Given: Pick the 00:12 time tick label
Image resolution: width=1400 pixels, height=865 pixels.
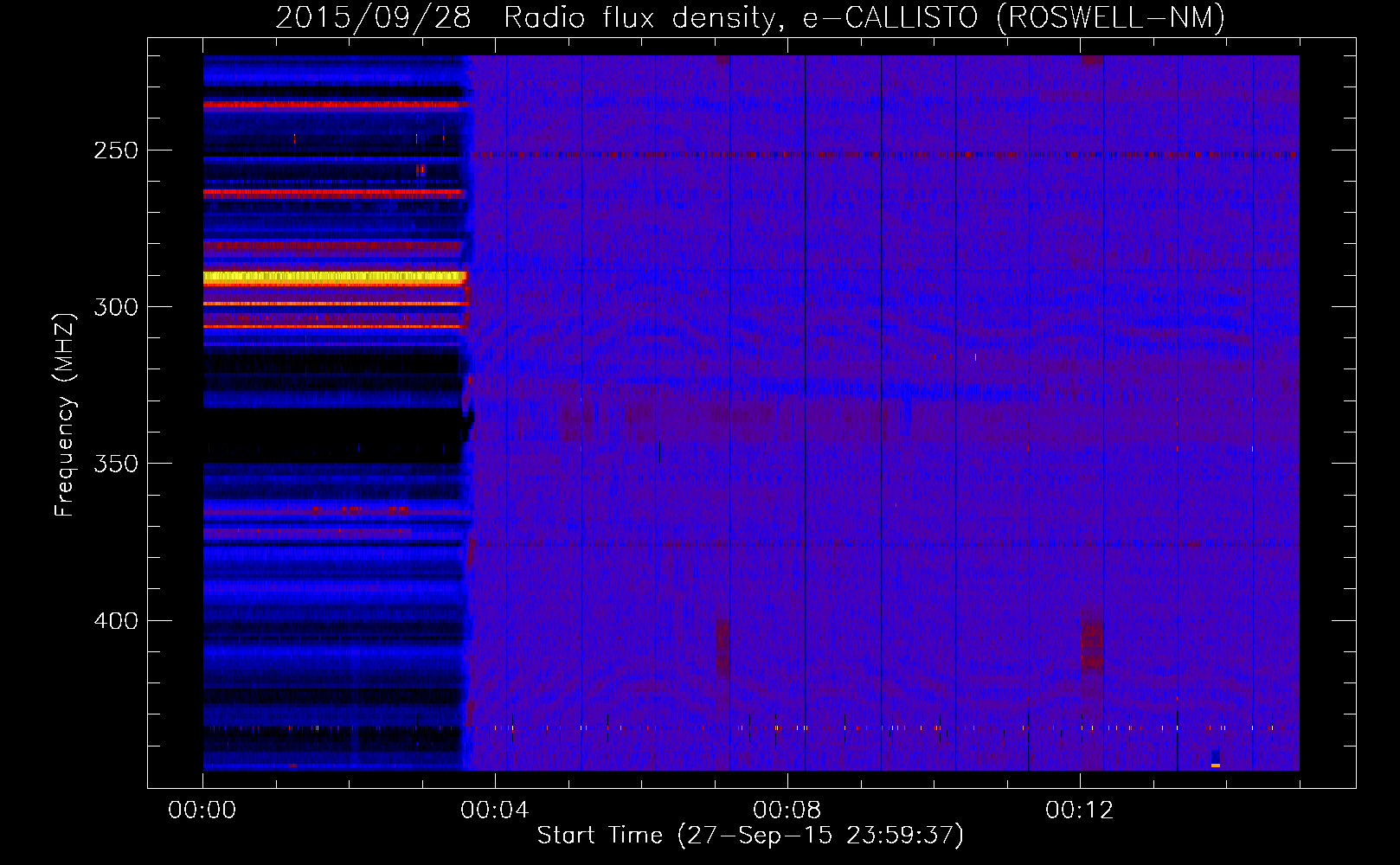Looking at the screenshot, I should [1080, 811].
